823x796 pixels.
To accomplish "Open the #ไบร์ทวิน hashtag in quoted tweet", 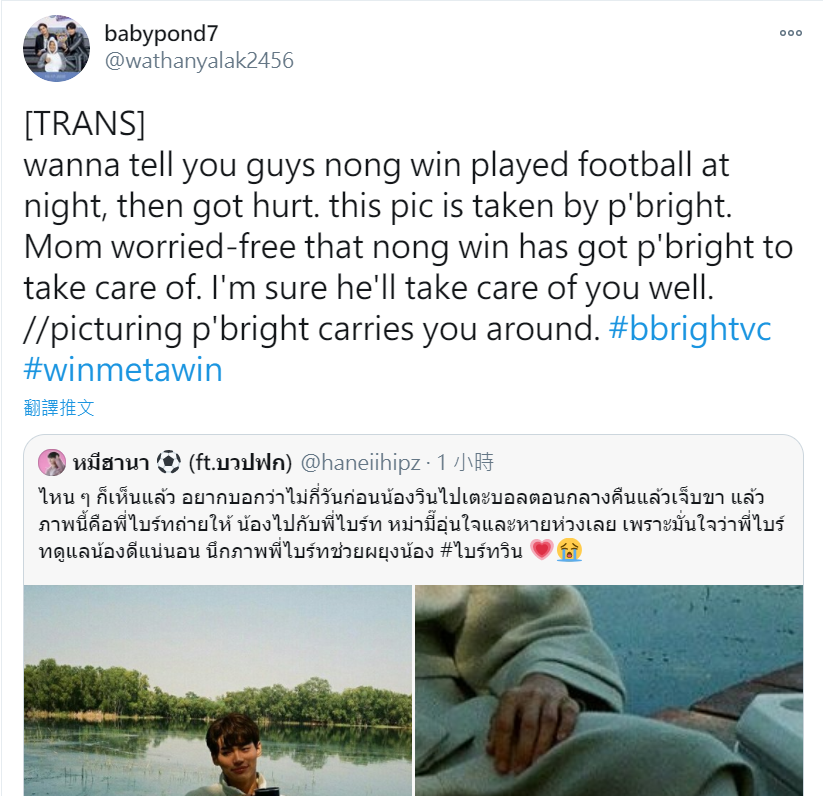I will (481, 551).
